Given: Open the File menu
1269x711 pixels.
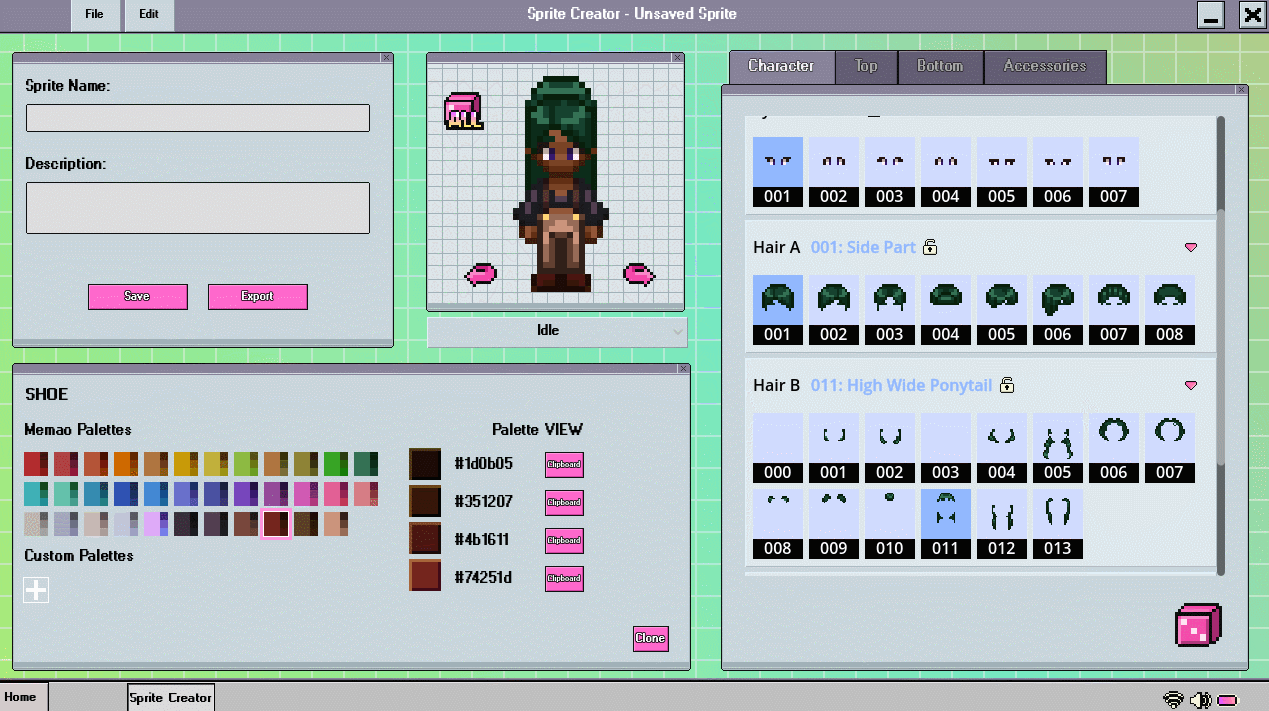Looking at the screenshot, I should [x=95, y=14].
